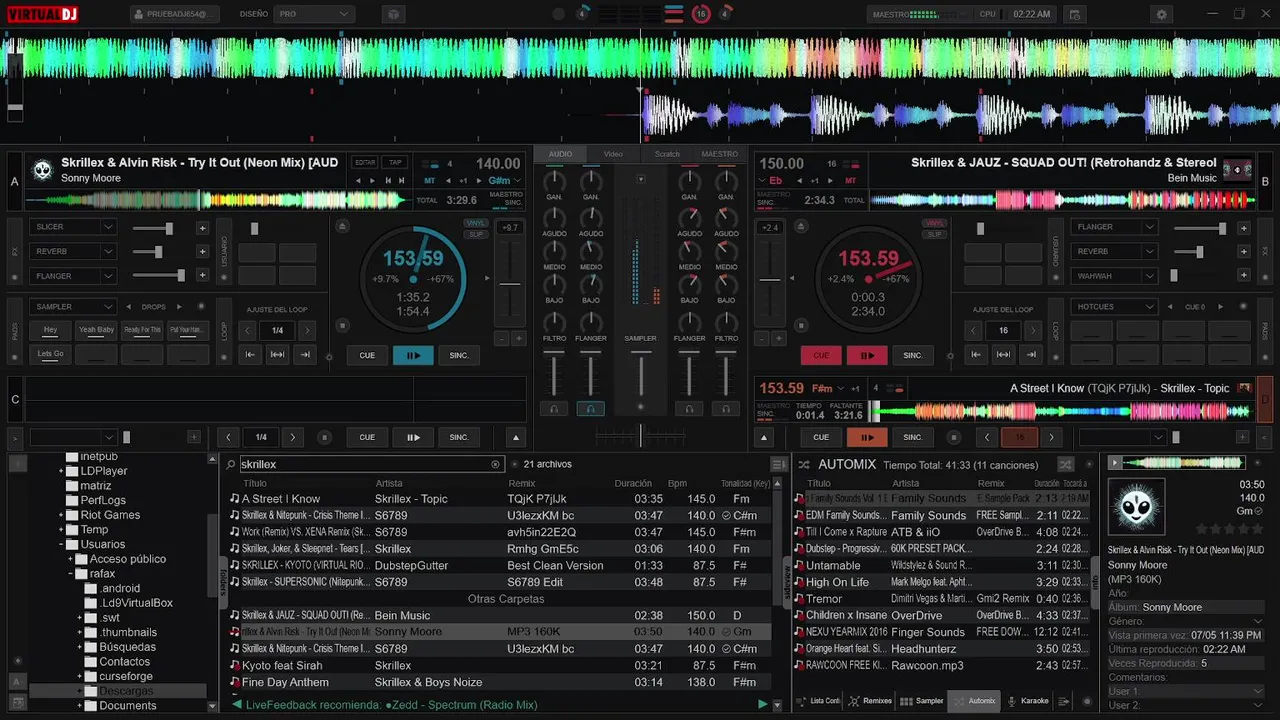Image resolution: width=1280 pixels, height=720 pixels.
Task: Toggle master tempo MT on deck B
Action: [851, 181]
